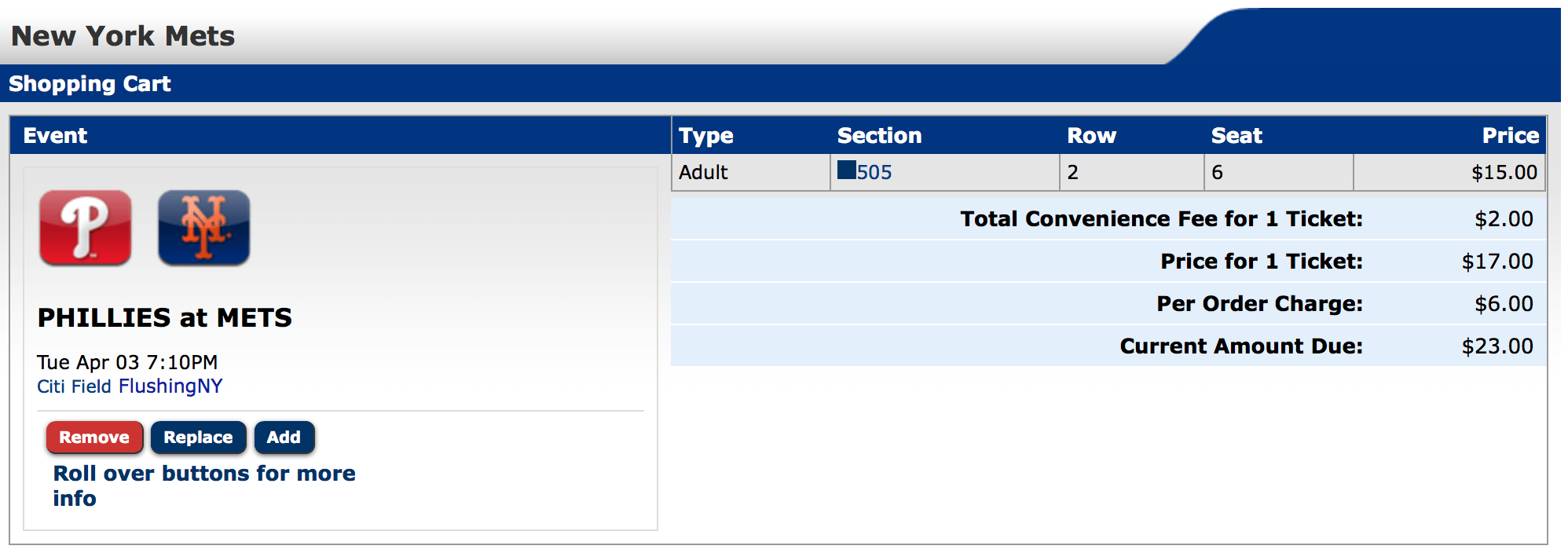Viewport: 1568px width, 553px height.
Task: Click the Shopping Cart heading bar
Action: pos(90,84)
